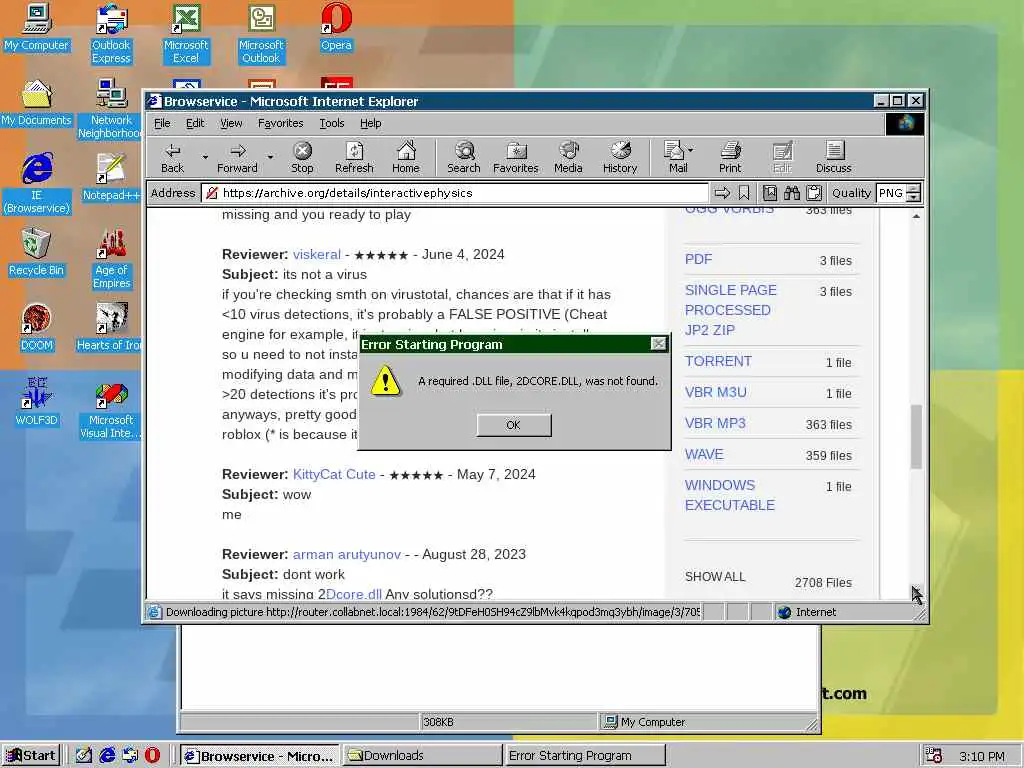Switch to Error Starting Program taskbar item
Screen dimensions: 1024x768
pos(584,756)
